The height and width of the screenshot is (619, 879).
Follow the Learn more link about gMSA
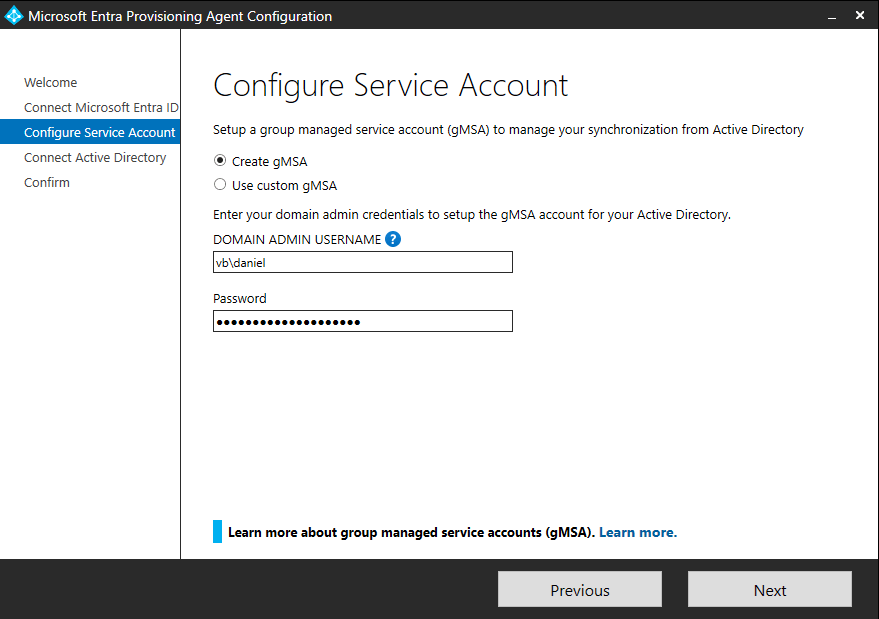click(x=638, y=532)
